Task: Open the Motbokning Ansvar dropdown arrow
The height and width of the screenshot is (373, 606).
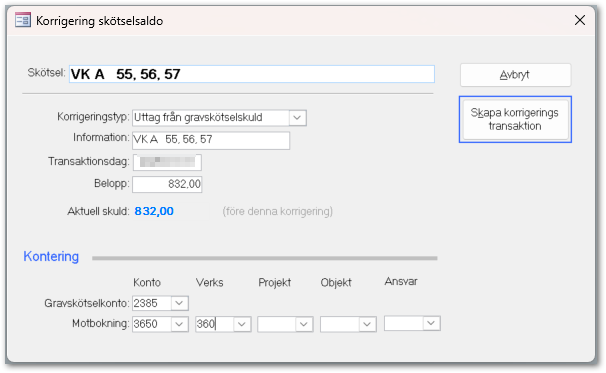Action: click(431, 323)
